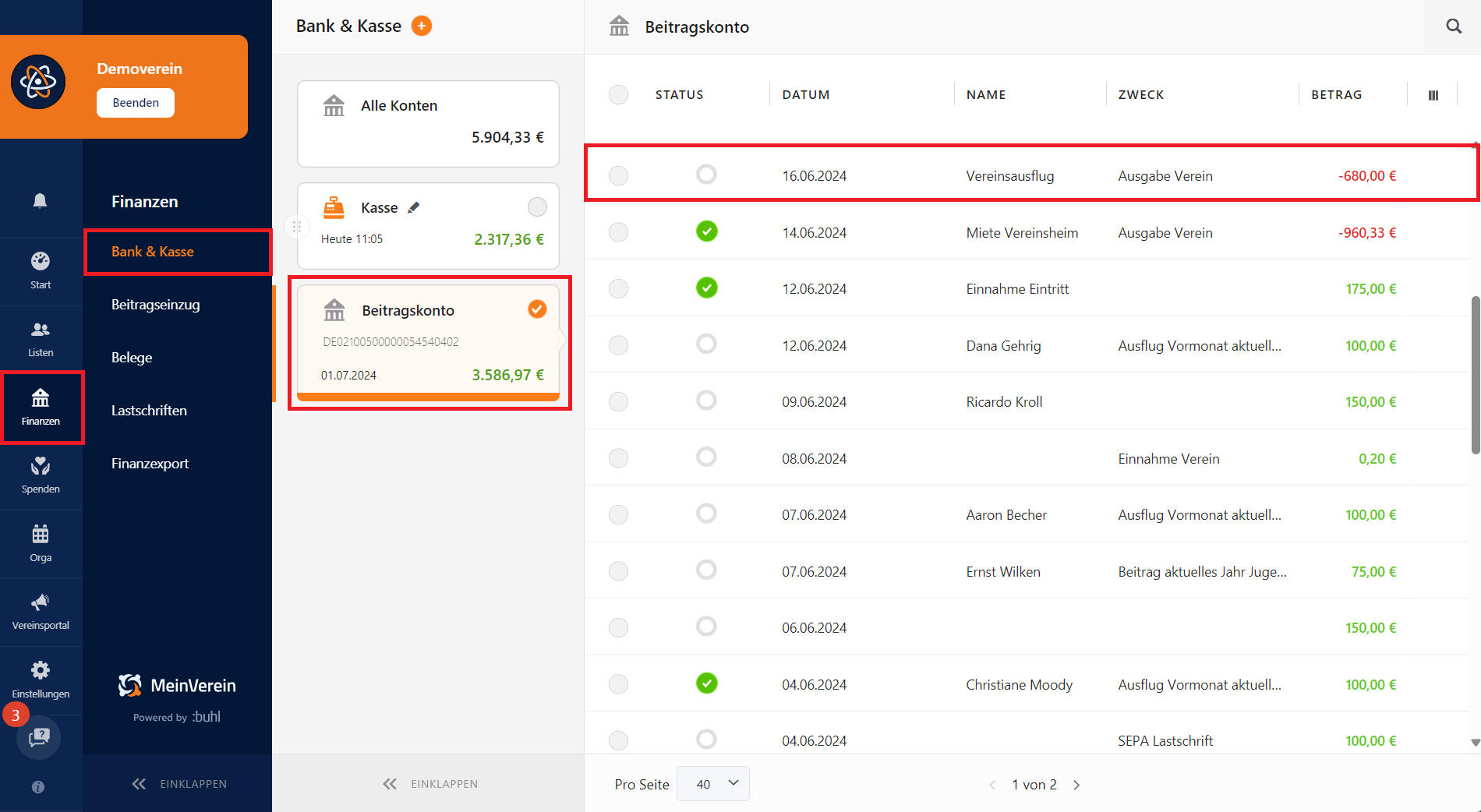
Task: Select the Einnahme Eintritt row checkbox
Action: [x=618, y=288]
